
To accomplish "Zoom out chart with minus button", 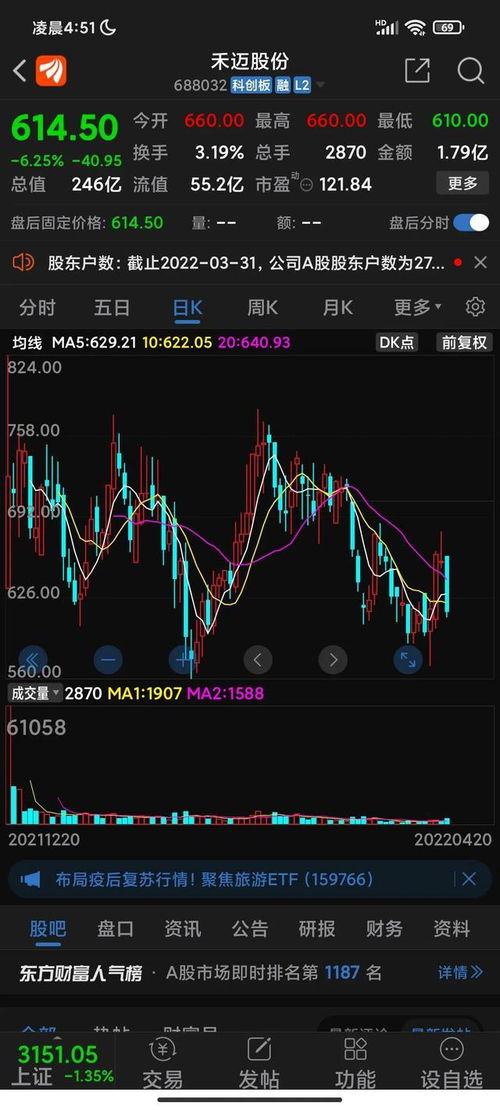I will click(108, 660).
